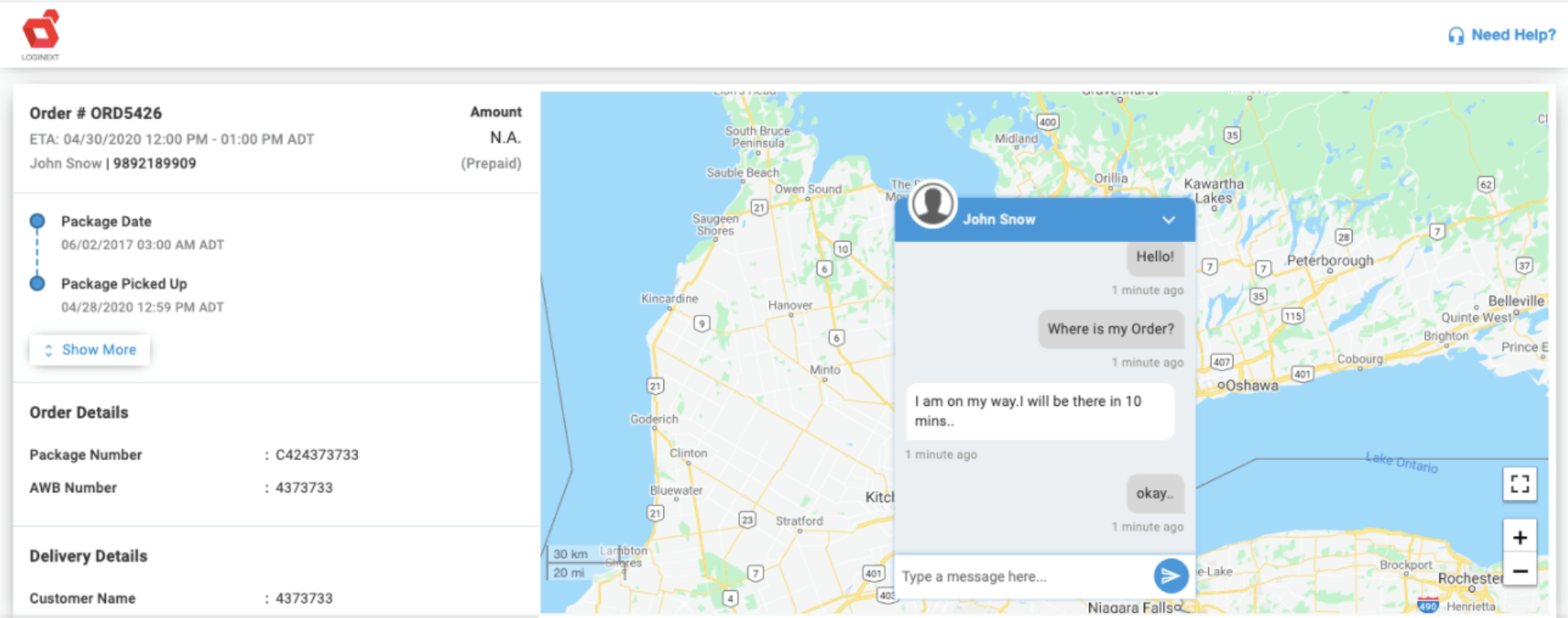Screen dimensions: 1568x618
Task: Collapse the John Snow chat window
Action: tap(1168, 220)
